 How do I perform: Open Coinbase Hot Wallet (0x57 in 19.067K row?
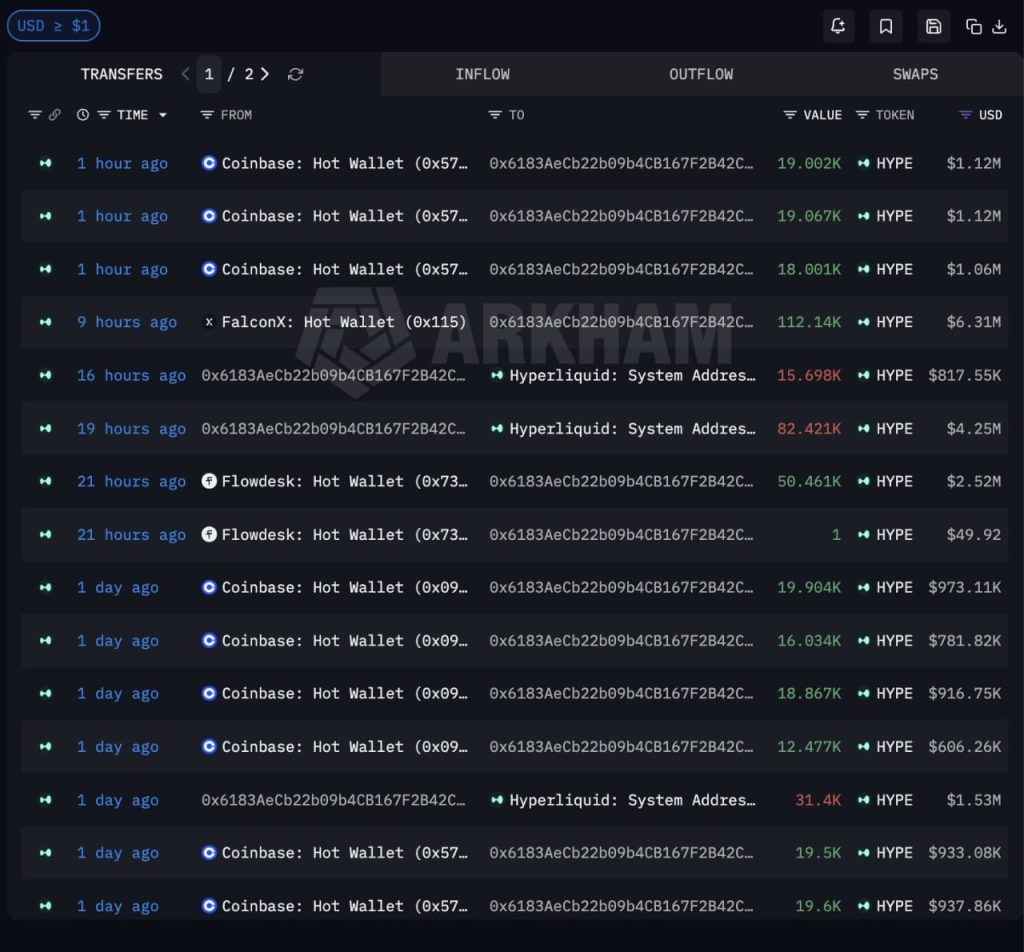(x=345, y=216)
